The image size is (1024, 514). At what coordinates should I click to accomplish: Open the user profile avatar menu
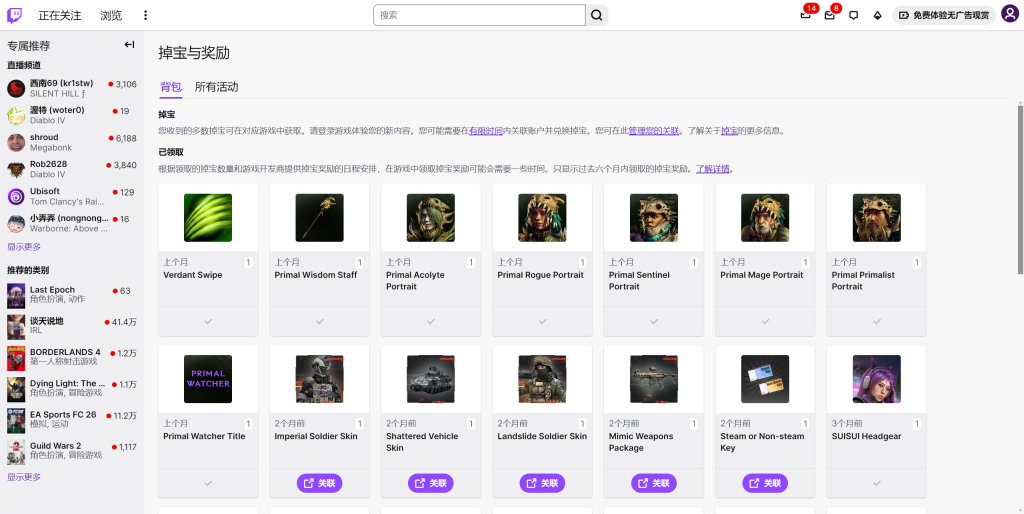[x=1009, y=15]
